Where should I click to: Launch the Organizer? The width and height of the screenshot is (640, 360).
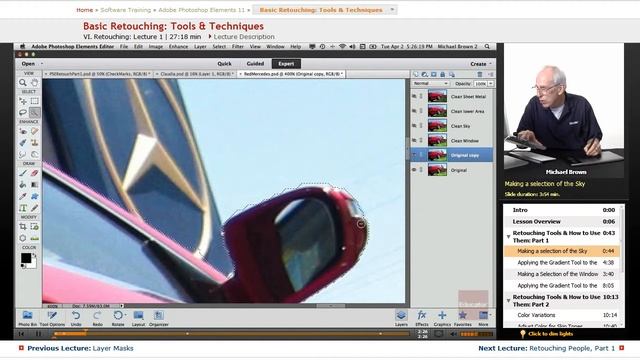click(x=159, y=318)
